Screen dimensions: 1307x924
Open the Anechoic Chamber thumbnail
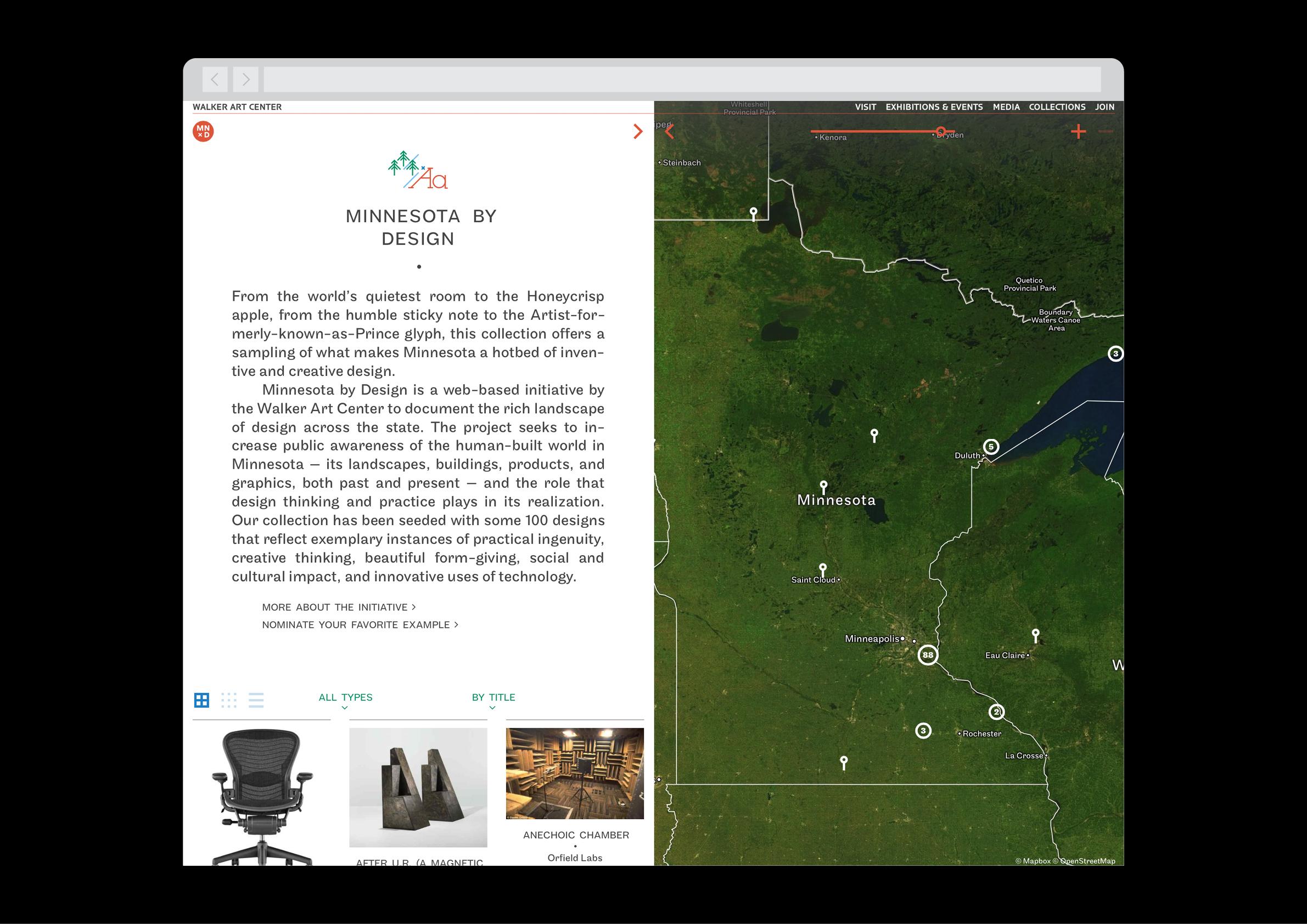tap(575, 773)
